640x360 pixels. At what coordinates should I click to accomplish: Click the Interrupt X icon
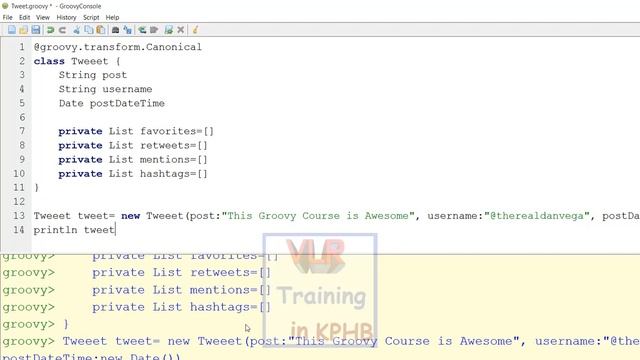(181, 30)
